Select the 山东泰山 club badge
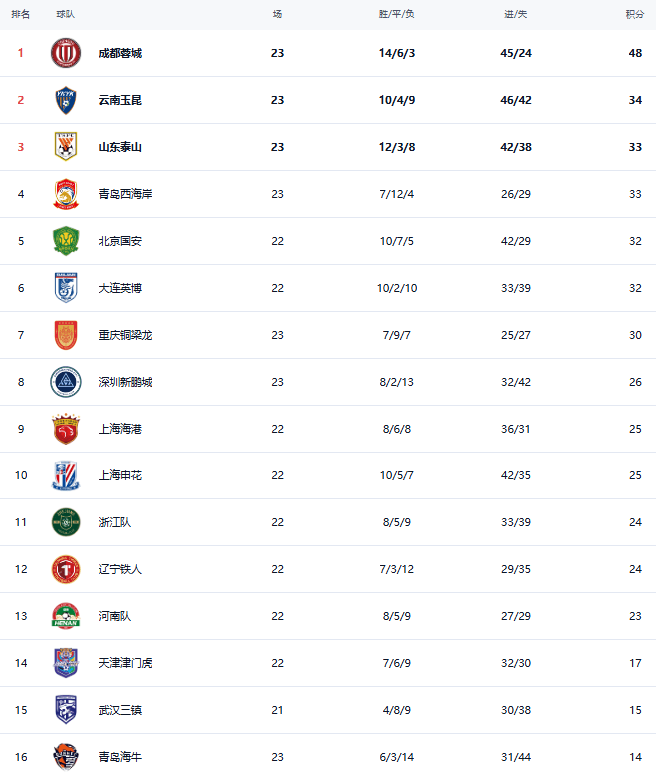This screenshot has width=656, height=780. [66, 147]
